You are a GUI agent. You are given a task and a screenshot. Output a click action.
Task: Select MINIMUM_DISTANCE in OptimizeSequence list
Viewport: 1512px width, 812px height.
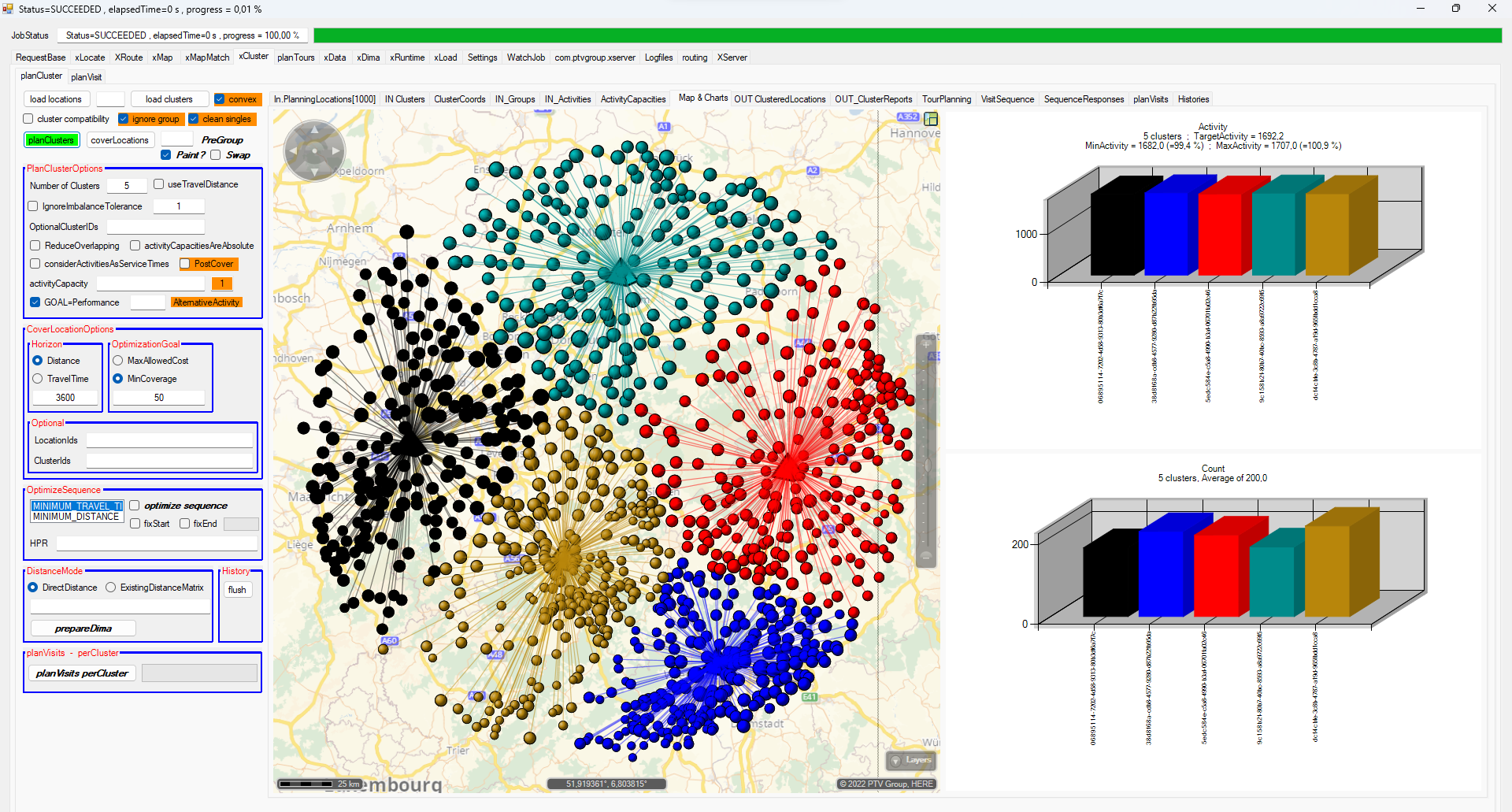76,517
